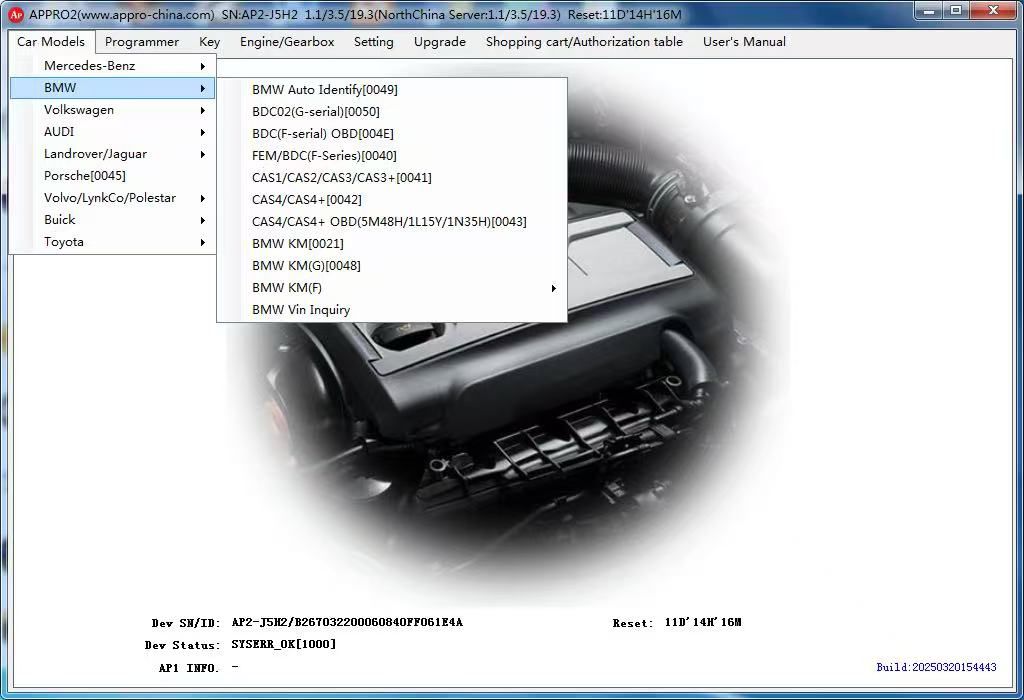Select CAS1/CAS2/CAS3/CAS3+[0041] item
This screenshot has width=1024, height=700.
point(341,178)
